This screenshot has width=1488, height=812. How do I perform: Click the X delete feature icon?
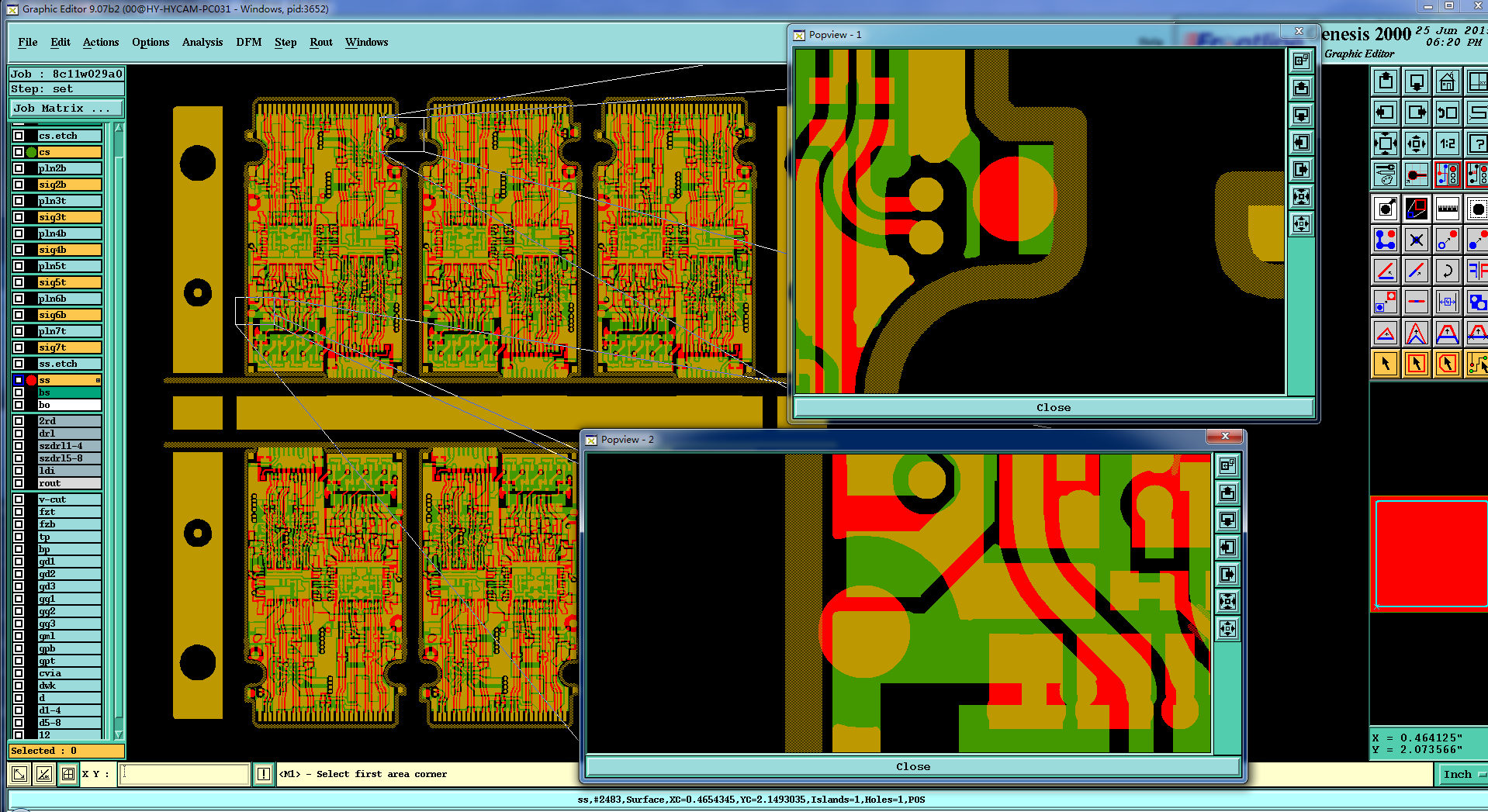pos(1417,240)
